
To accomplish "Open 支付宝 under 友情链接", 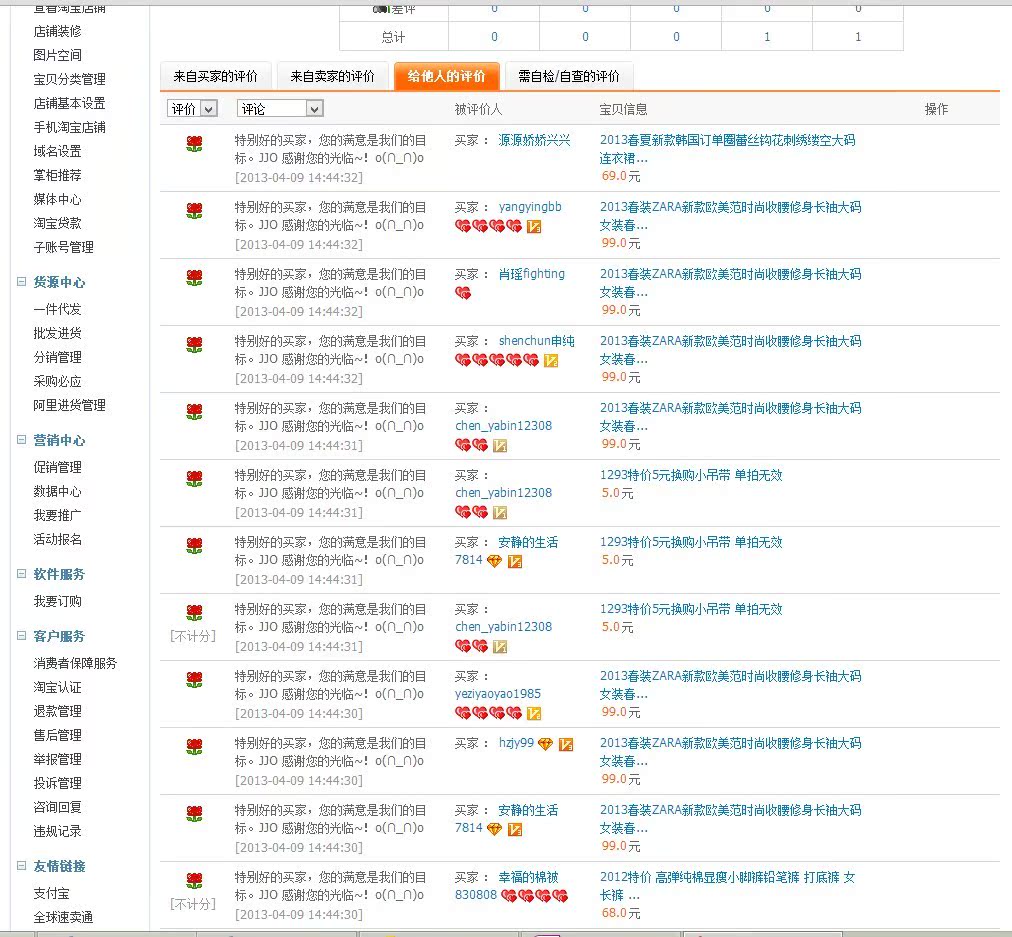I will click(52, 893).
